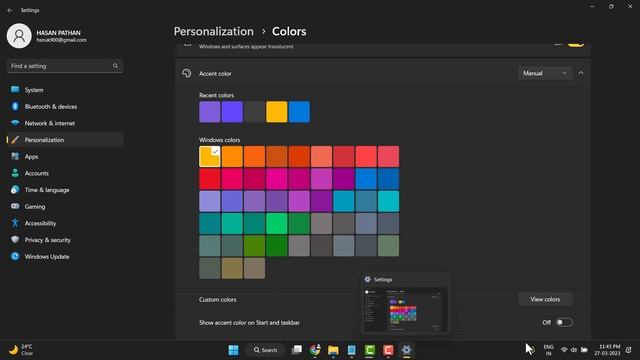
Task: Click the wifi icon in system tray
Action: pyautogui.click(x=564, y=350)
